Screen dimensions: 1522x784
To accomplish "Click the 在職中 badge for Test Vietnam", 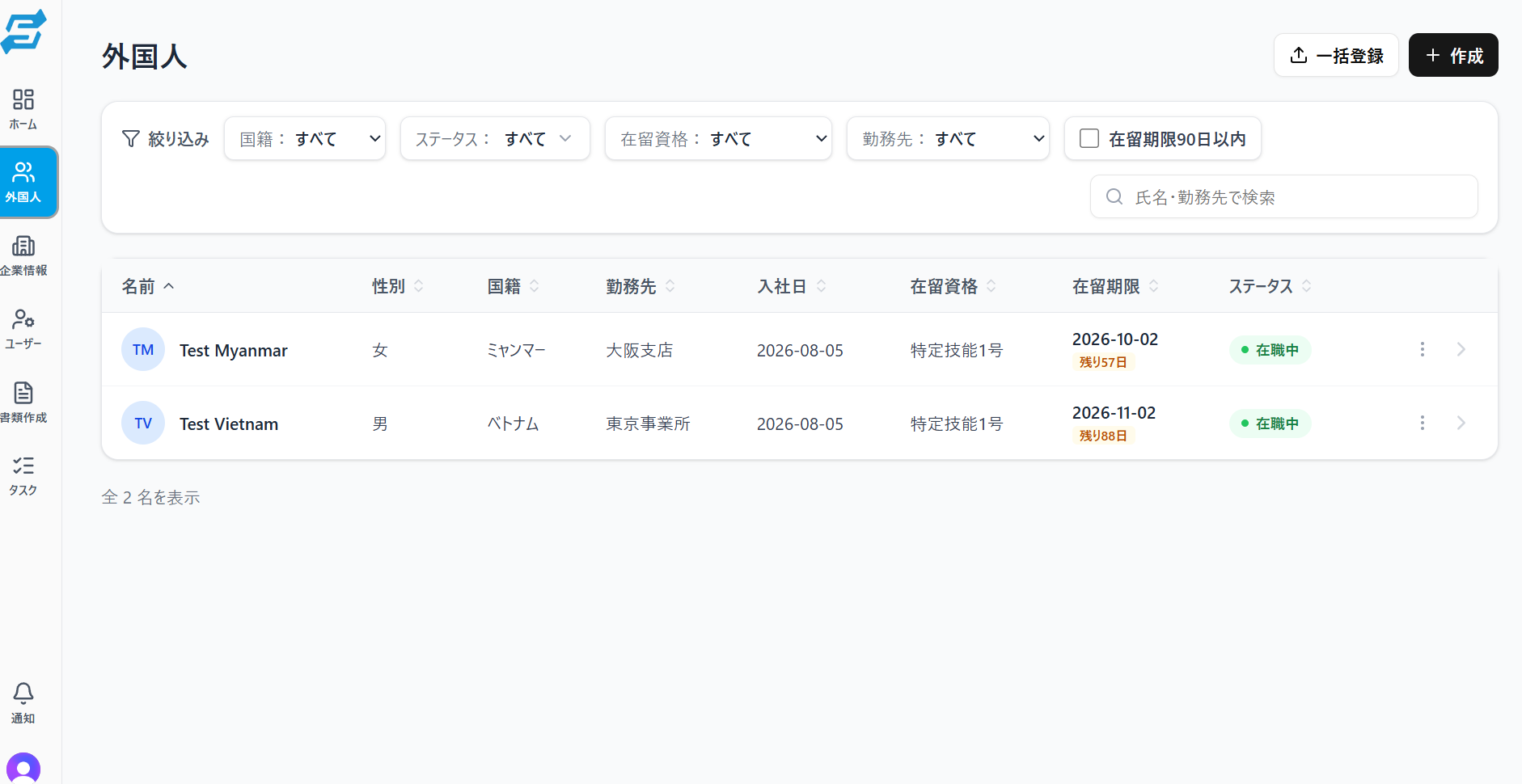I will click(1270, 424).
